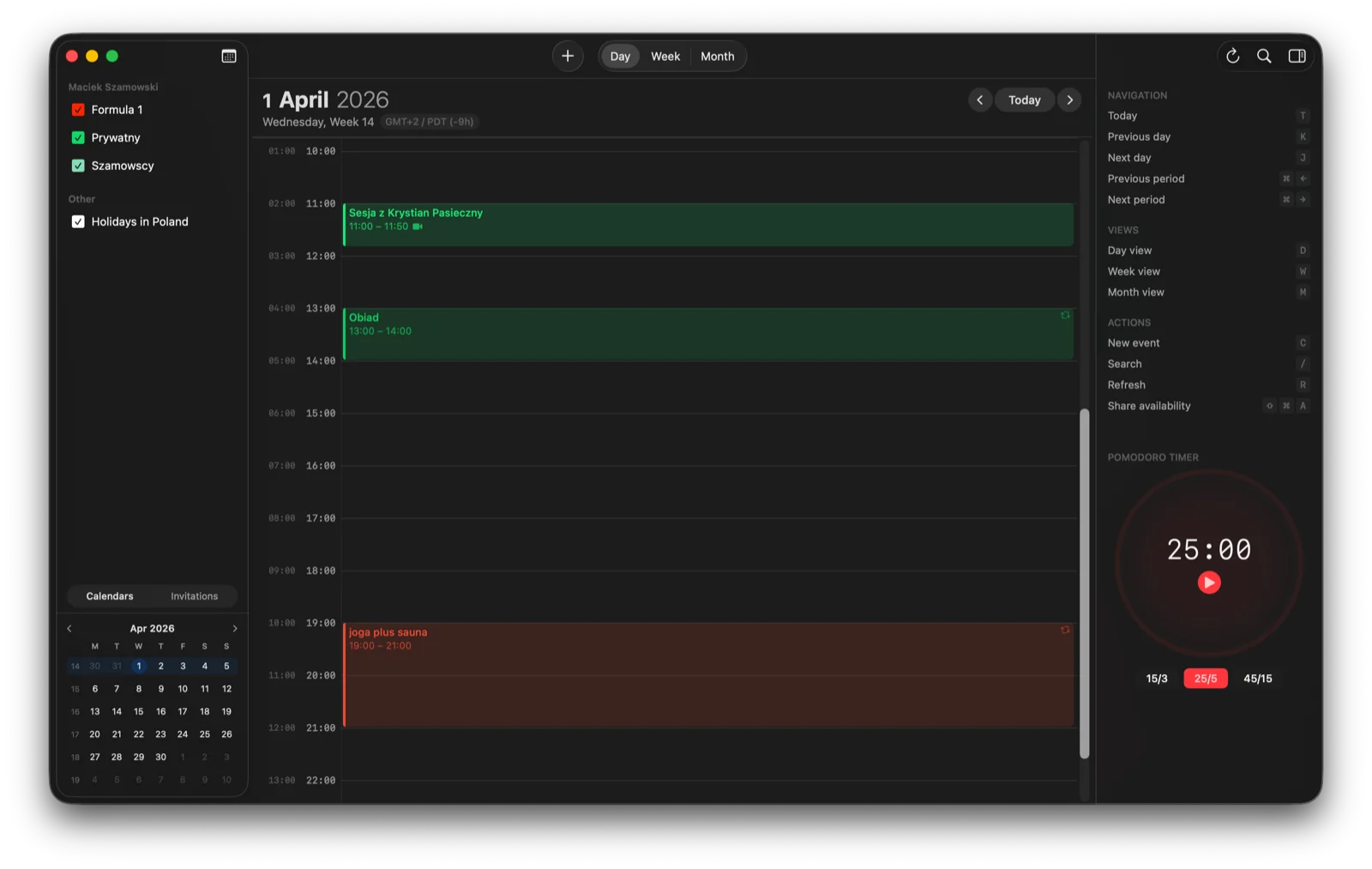This screenshot has width=1372, height=869.
Task: Disable the Prywatny calendar checkbox
Action: pyautogui.click(x=77, y=137)
